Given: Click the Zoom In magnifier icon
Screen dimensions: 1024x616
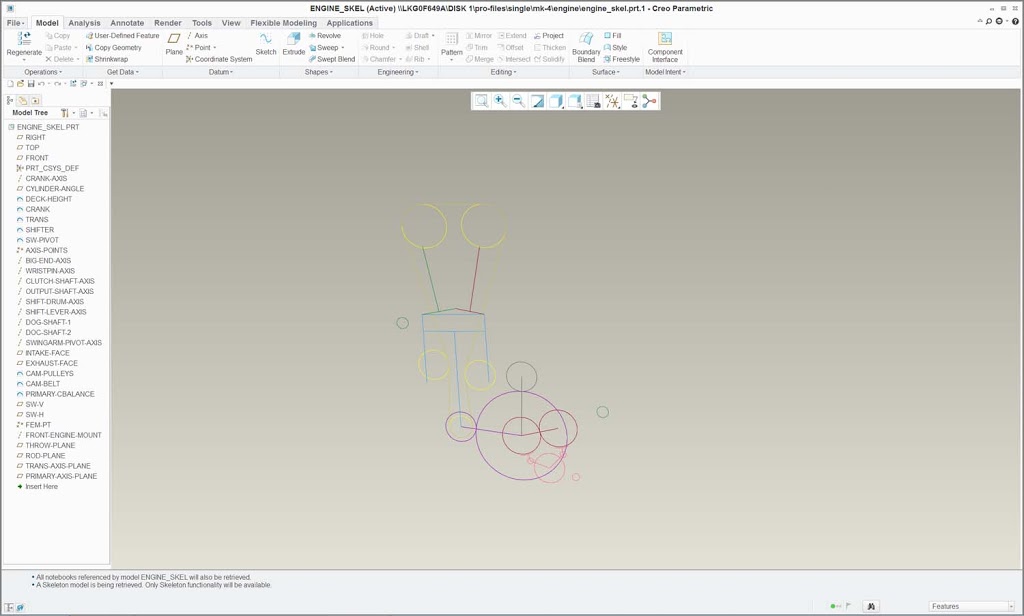Looking at the screenshot, I should click(500, 101).
